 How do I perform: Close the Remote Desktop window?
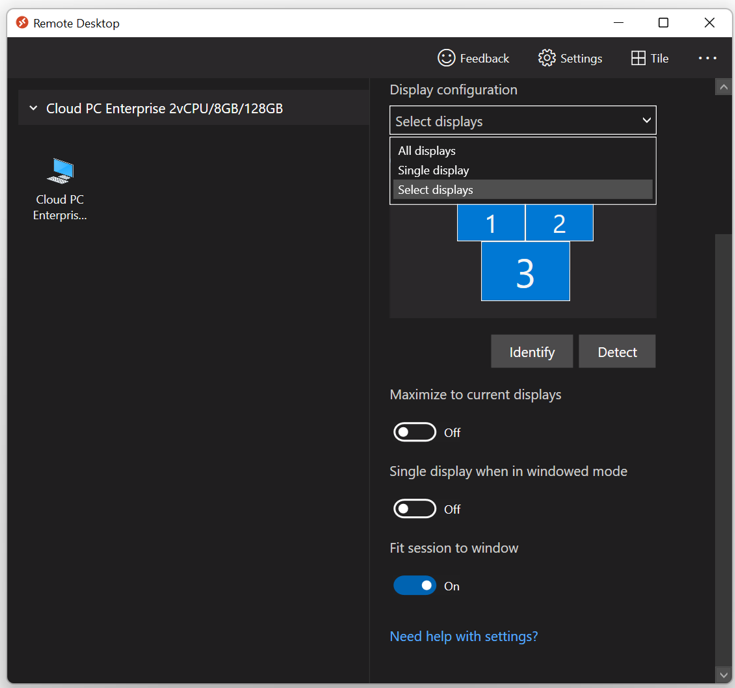(x=709, y=22)
